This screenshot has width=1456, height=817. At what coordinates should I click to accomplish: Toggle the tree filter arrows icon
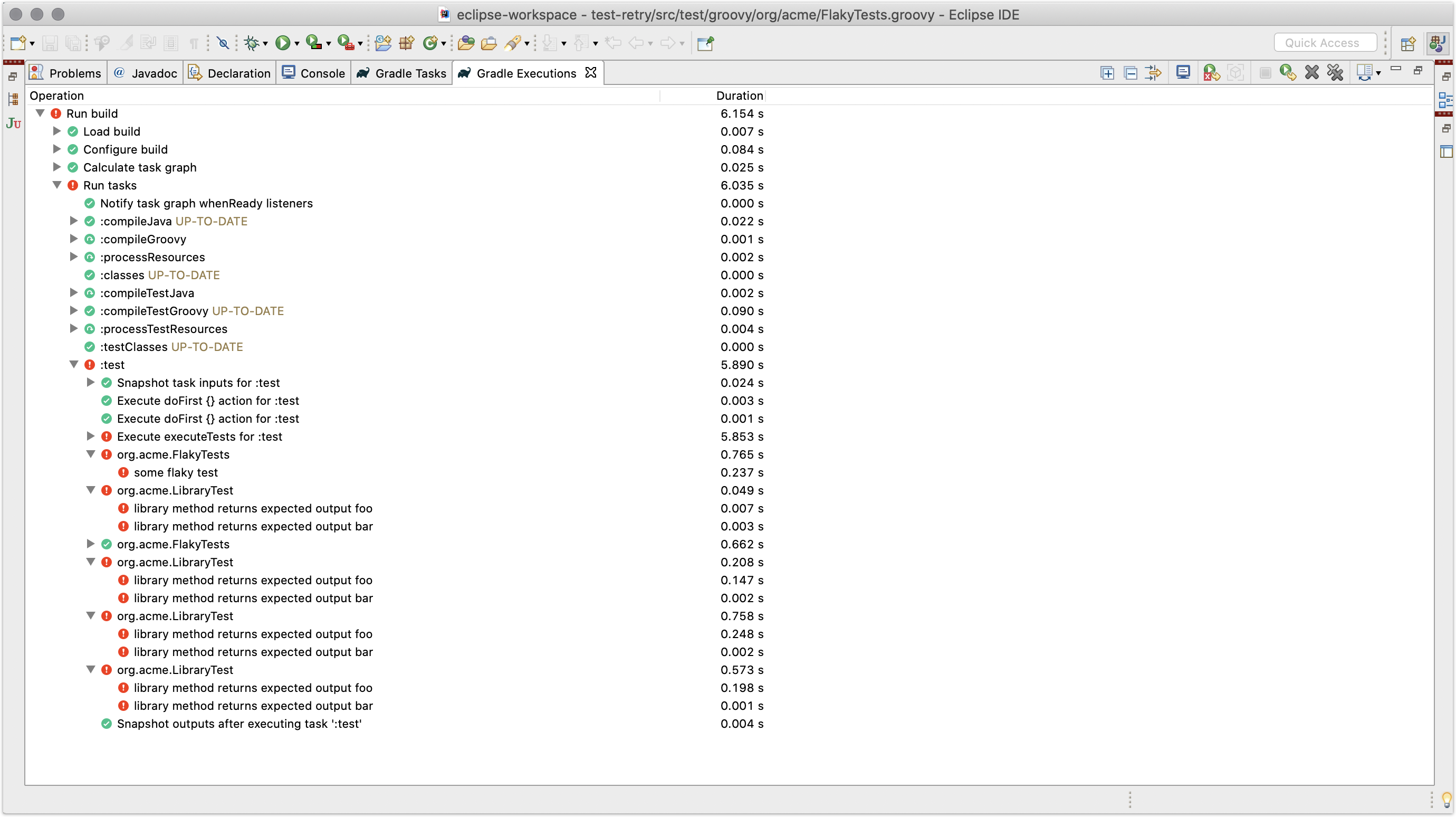coord(1153,73)
